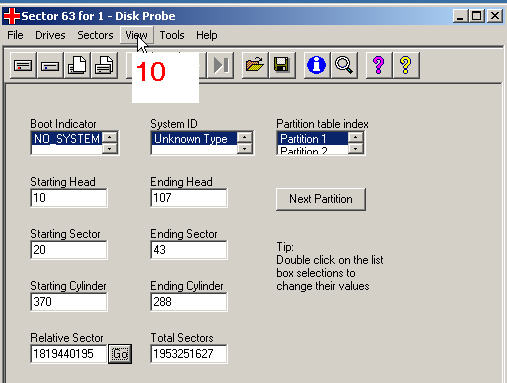Click the pink question mark help icon
The width and height of the screenshot is (507, 383).
[x=379, y=65]
